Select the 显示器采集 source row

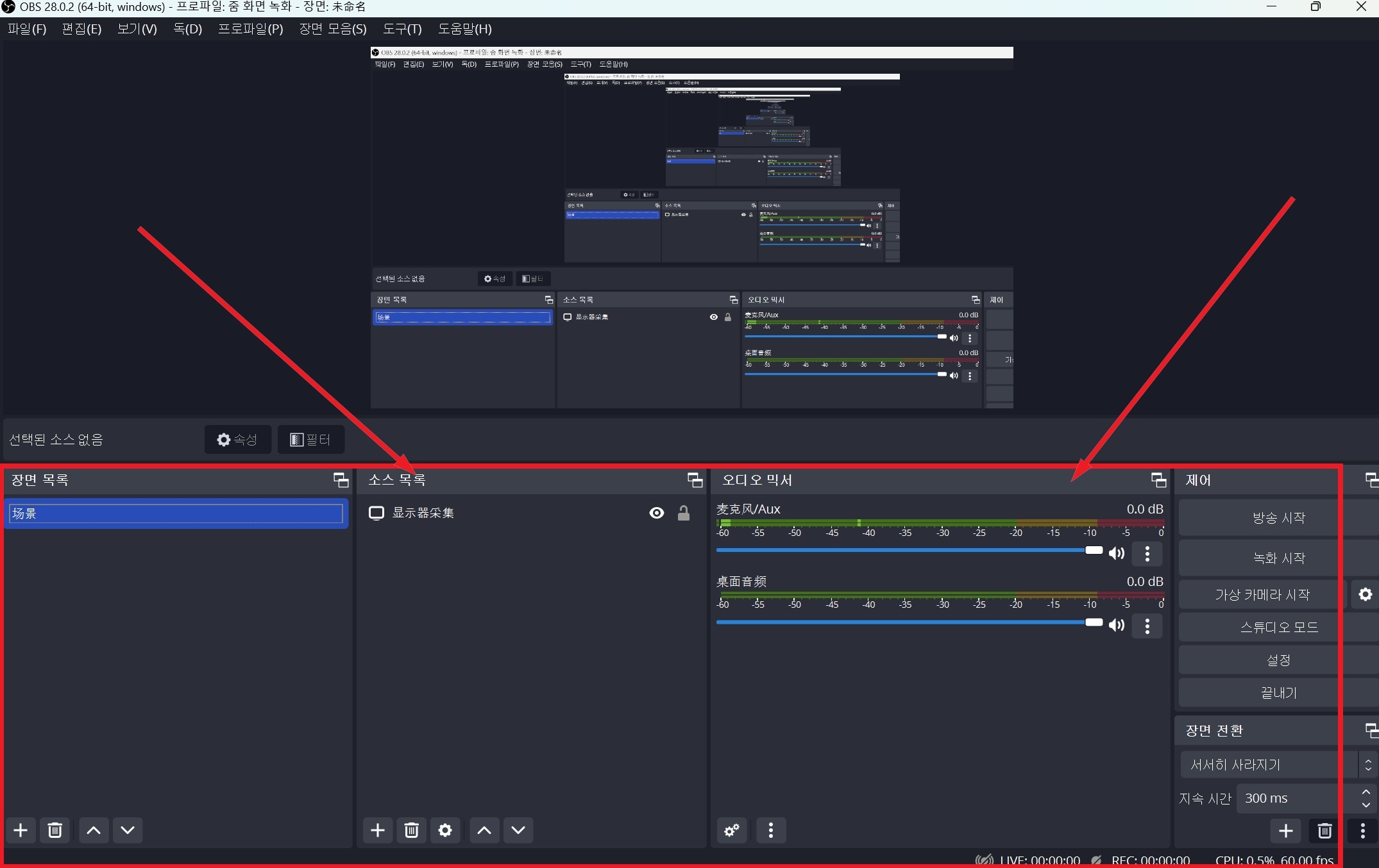pyautogui.click(x=531, y=513)
